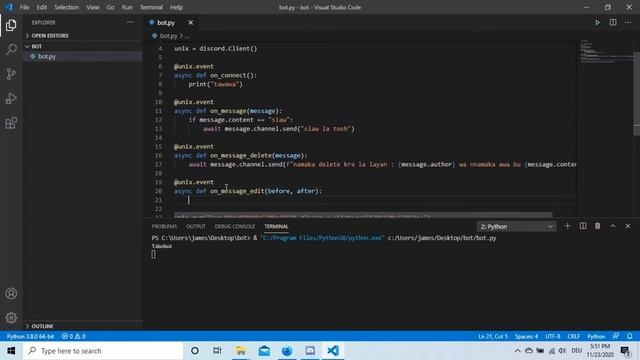Maximize the panel with up chevron
Screen dimensions: 640x360
pyautogui.click(x=613, y=226)
